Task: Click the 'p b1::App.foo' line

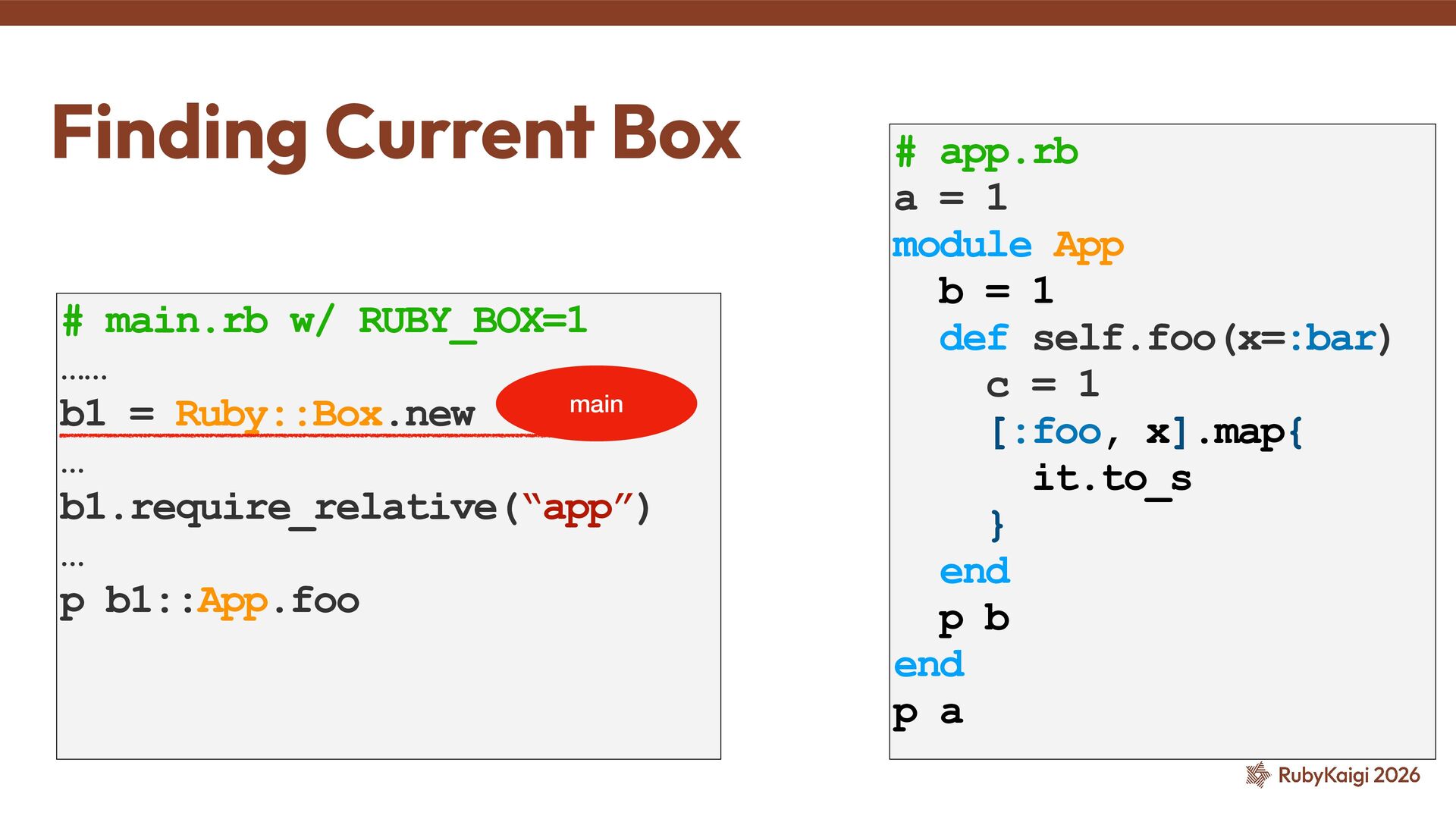Action: (x=209, y=601)
